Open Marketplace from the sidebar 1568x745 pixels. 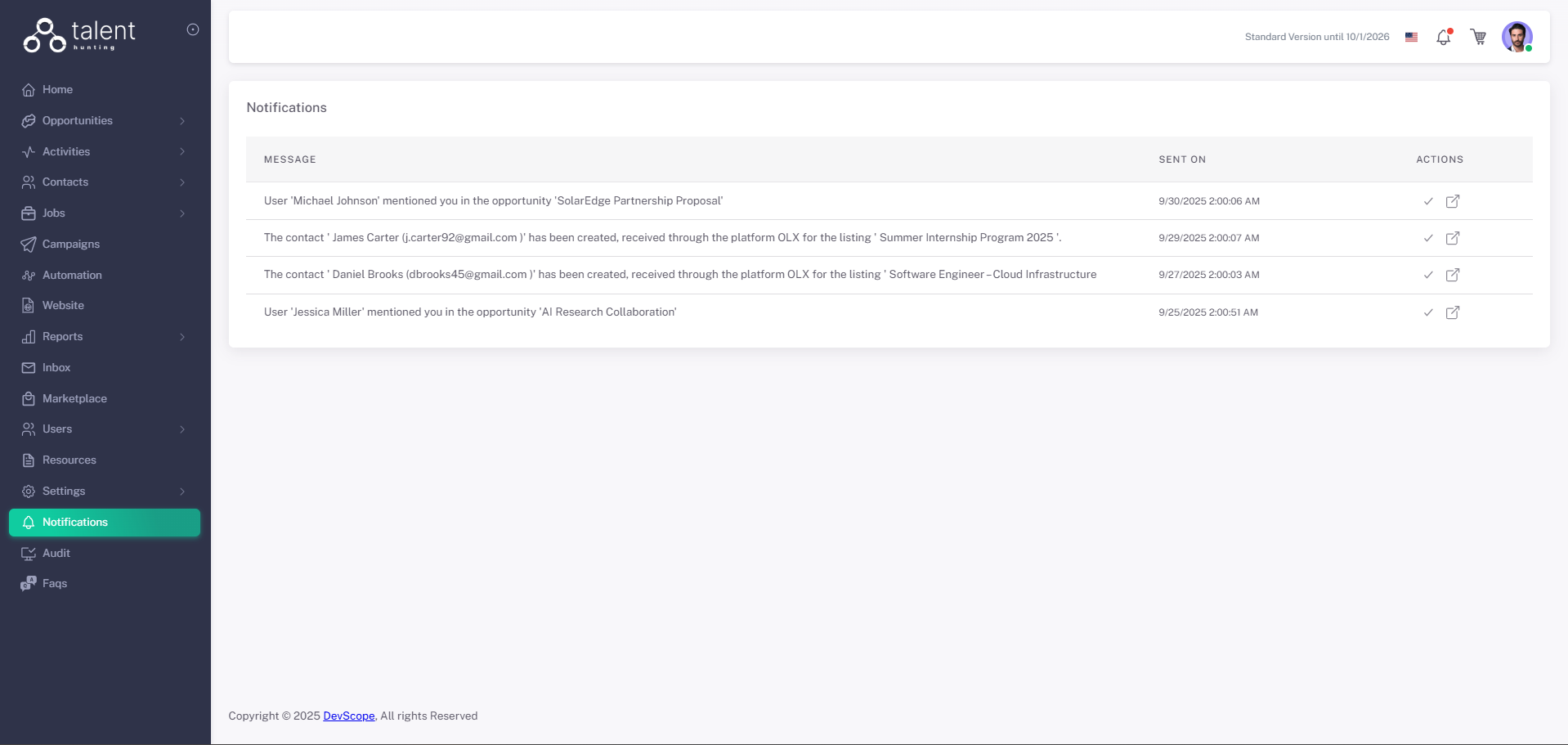coord(74,399)
